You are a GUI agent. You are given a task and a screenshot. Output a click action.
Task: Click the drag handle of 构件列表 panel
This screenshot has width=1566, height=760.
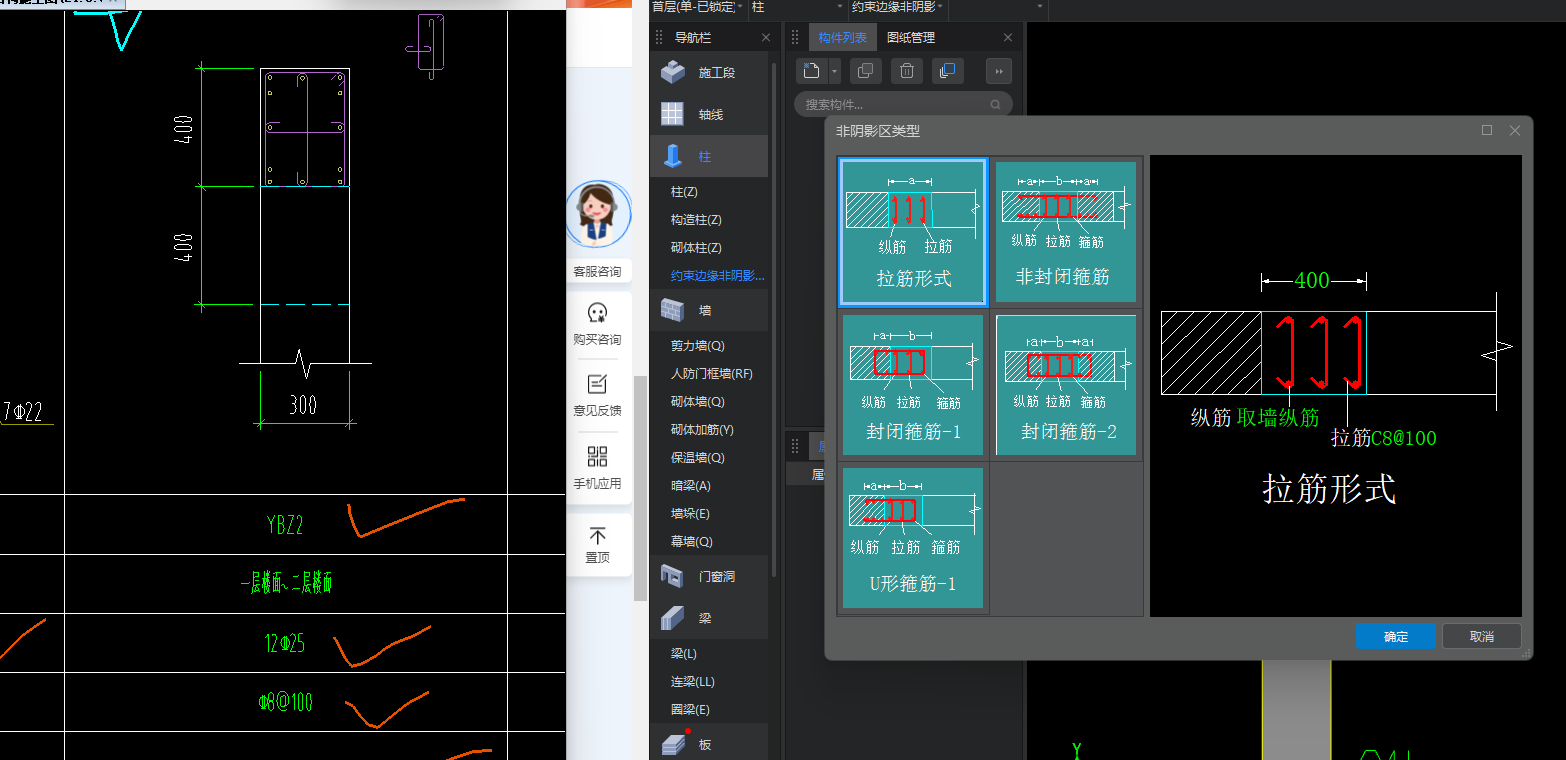click(796, 37)
